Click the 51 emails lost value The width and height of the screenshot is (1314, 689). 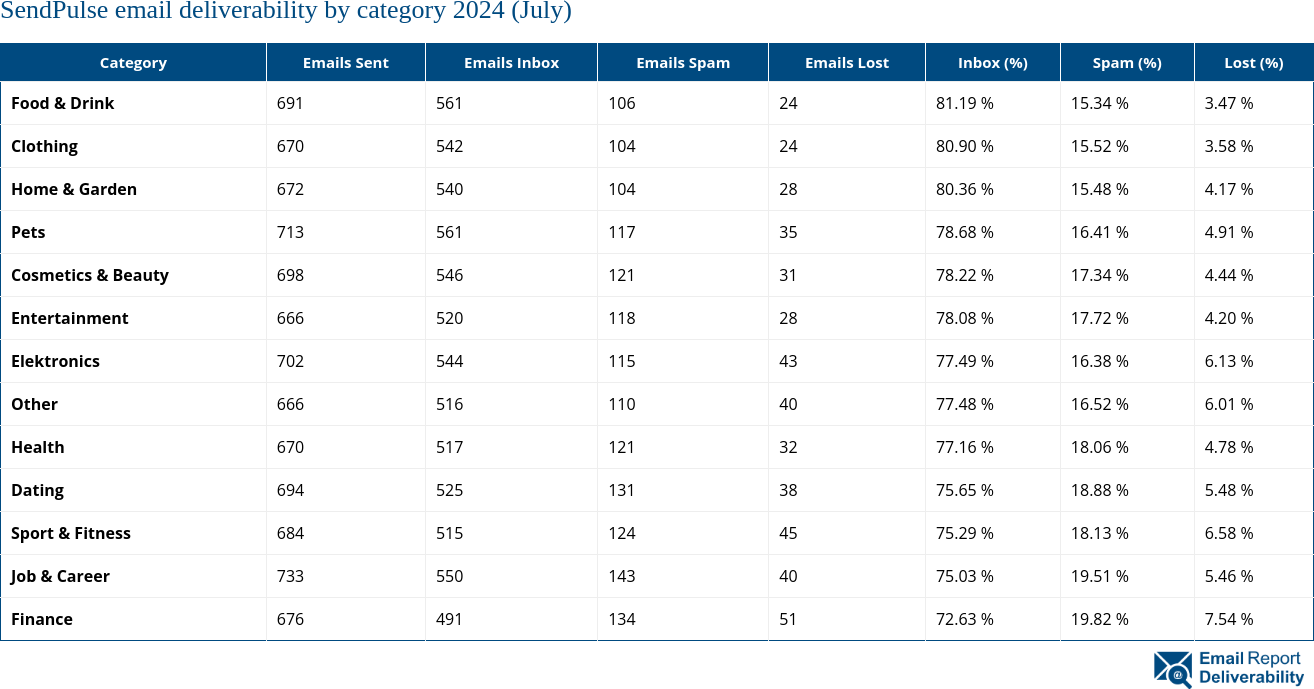(x=788, y=619)
